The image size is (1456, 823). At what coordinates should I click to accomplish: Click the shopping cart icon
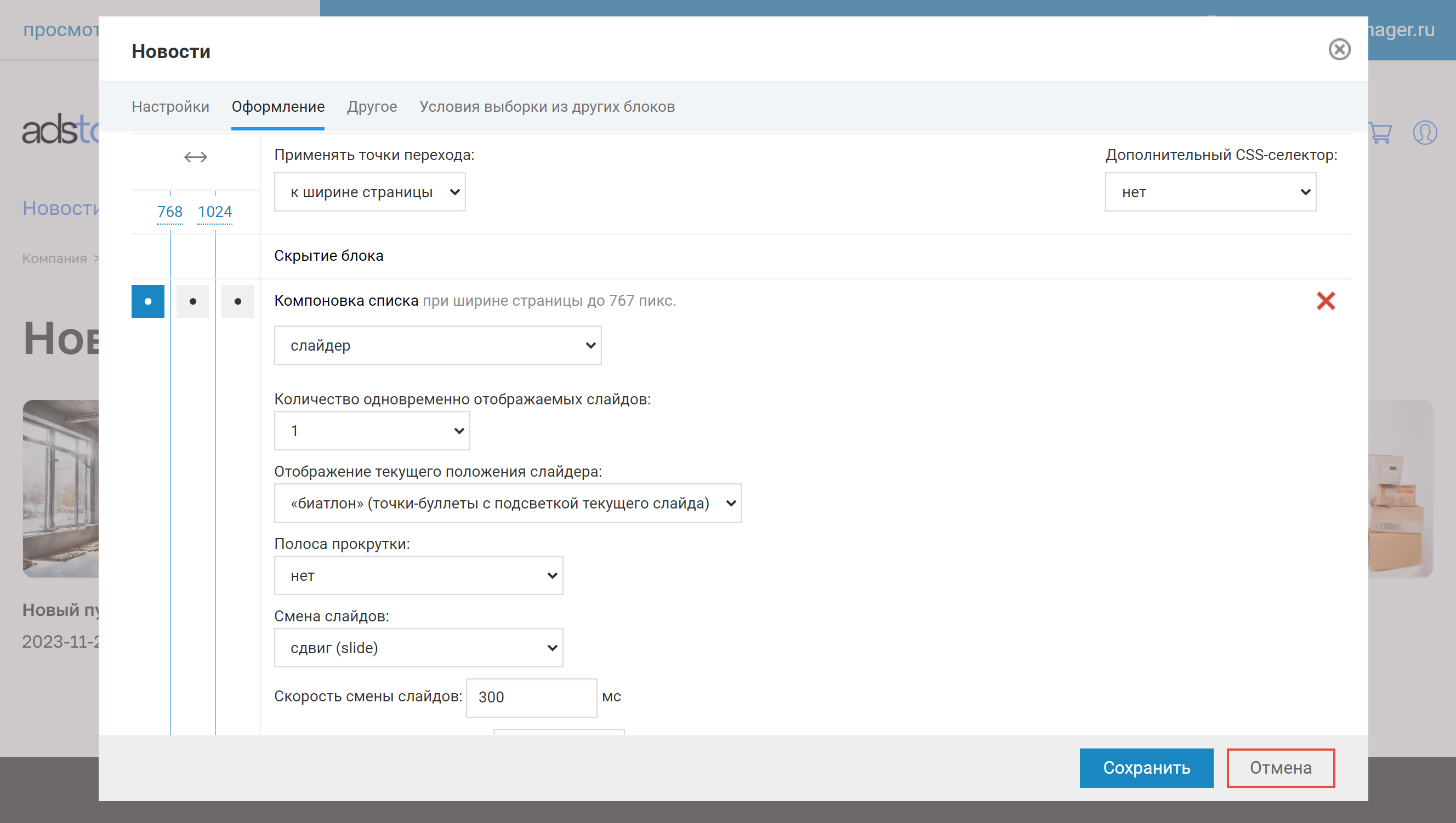tap(1380, 133)
